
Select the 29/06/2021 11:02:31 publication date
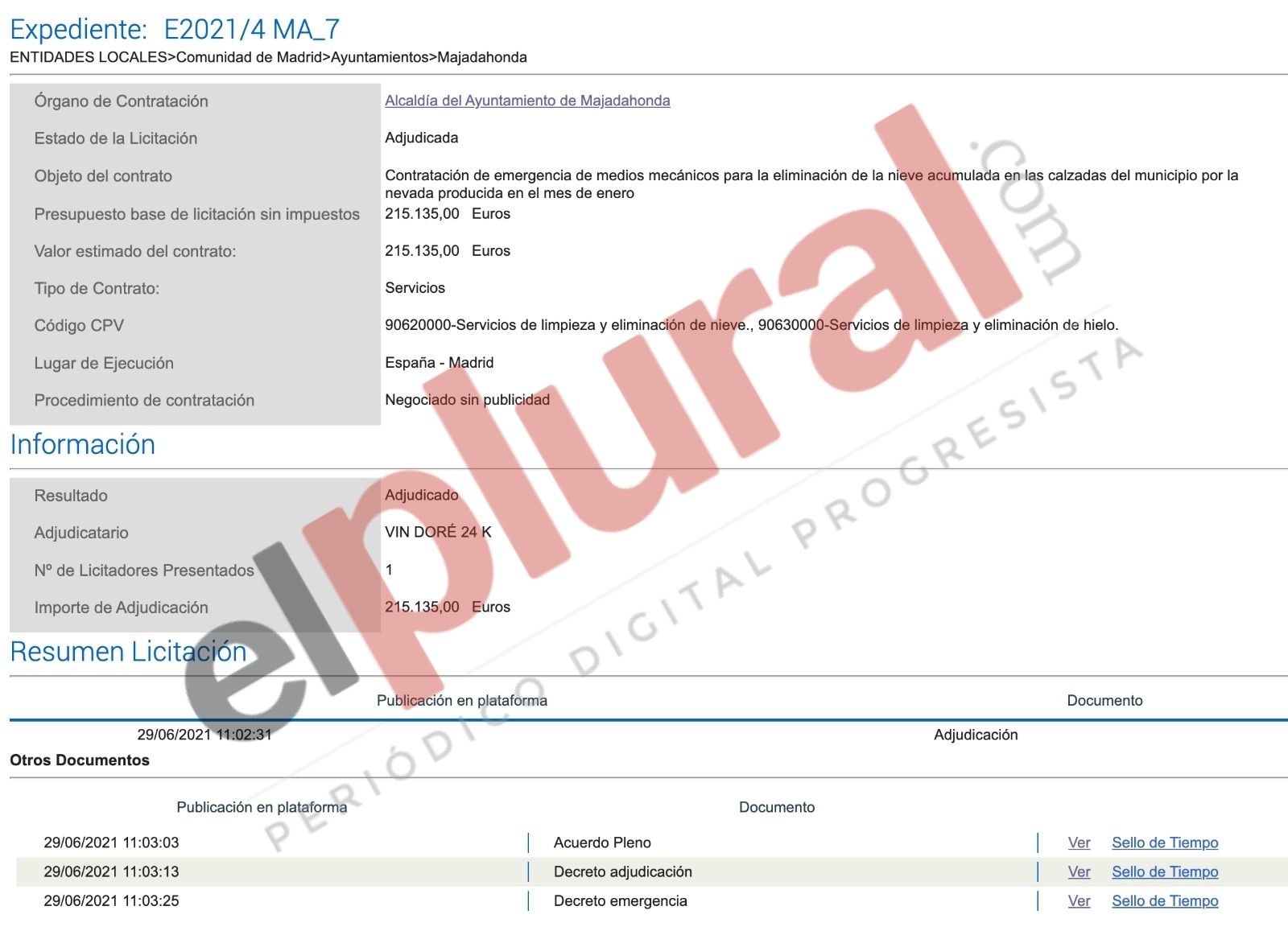[204, 735]
